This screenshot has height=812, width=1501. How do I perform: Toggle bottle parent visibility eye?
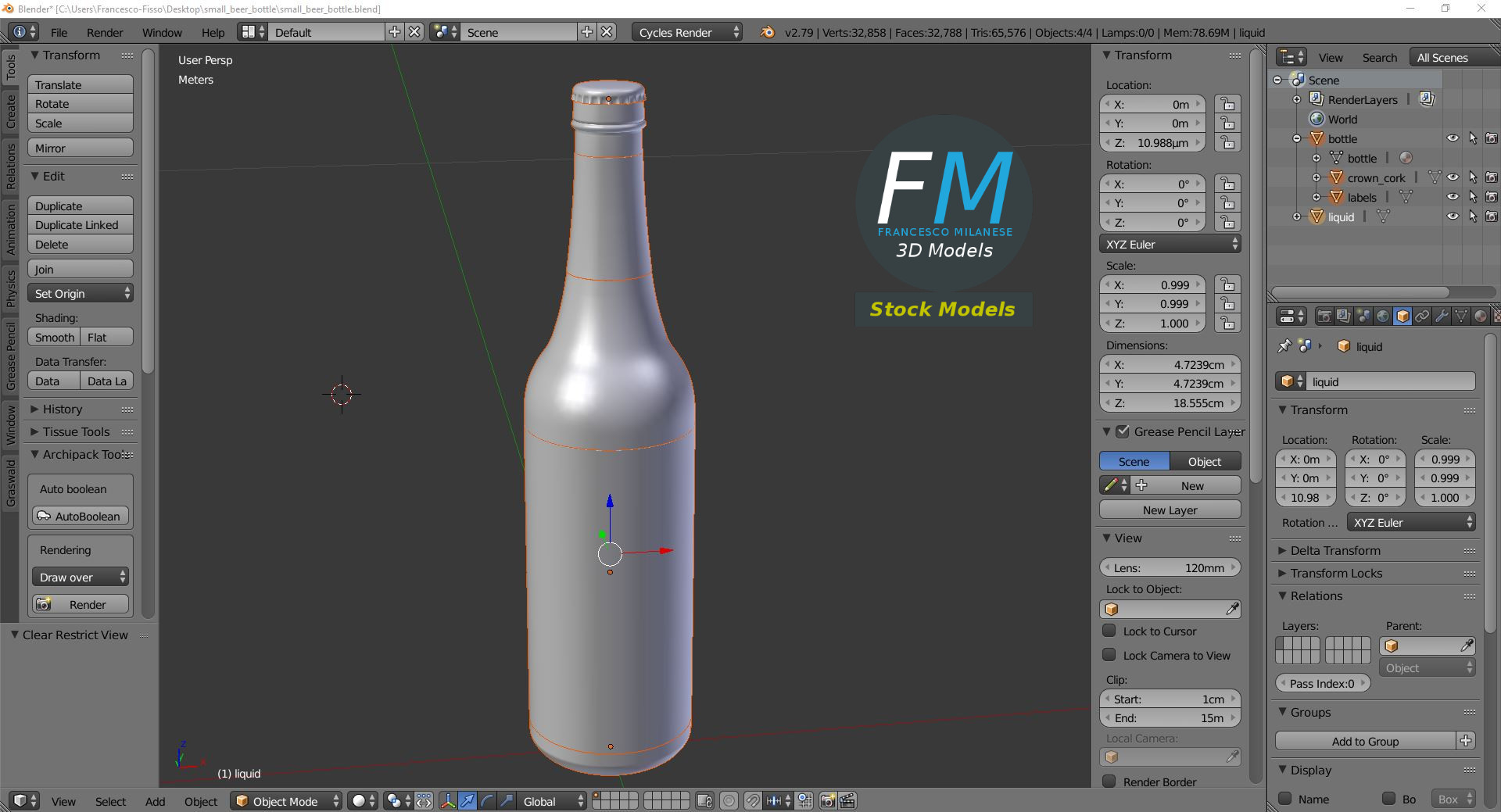[x=1453, y=138]
